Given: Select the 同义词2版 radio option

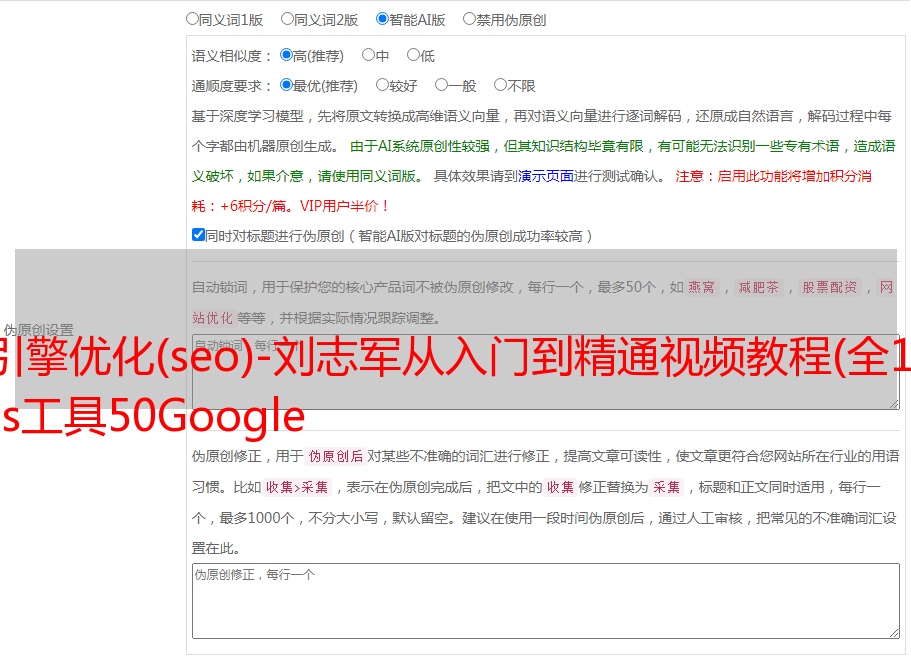Looking at the screenshot, I should 287,19.
